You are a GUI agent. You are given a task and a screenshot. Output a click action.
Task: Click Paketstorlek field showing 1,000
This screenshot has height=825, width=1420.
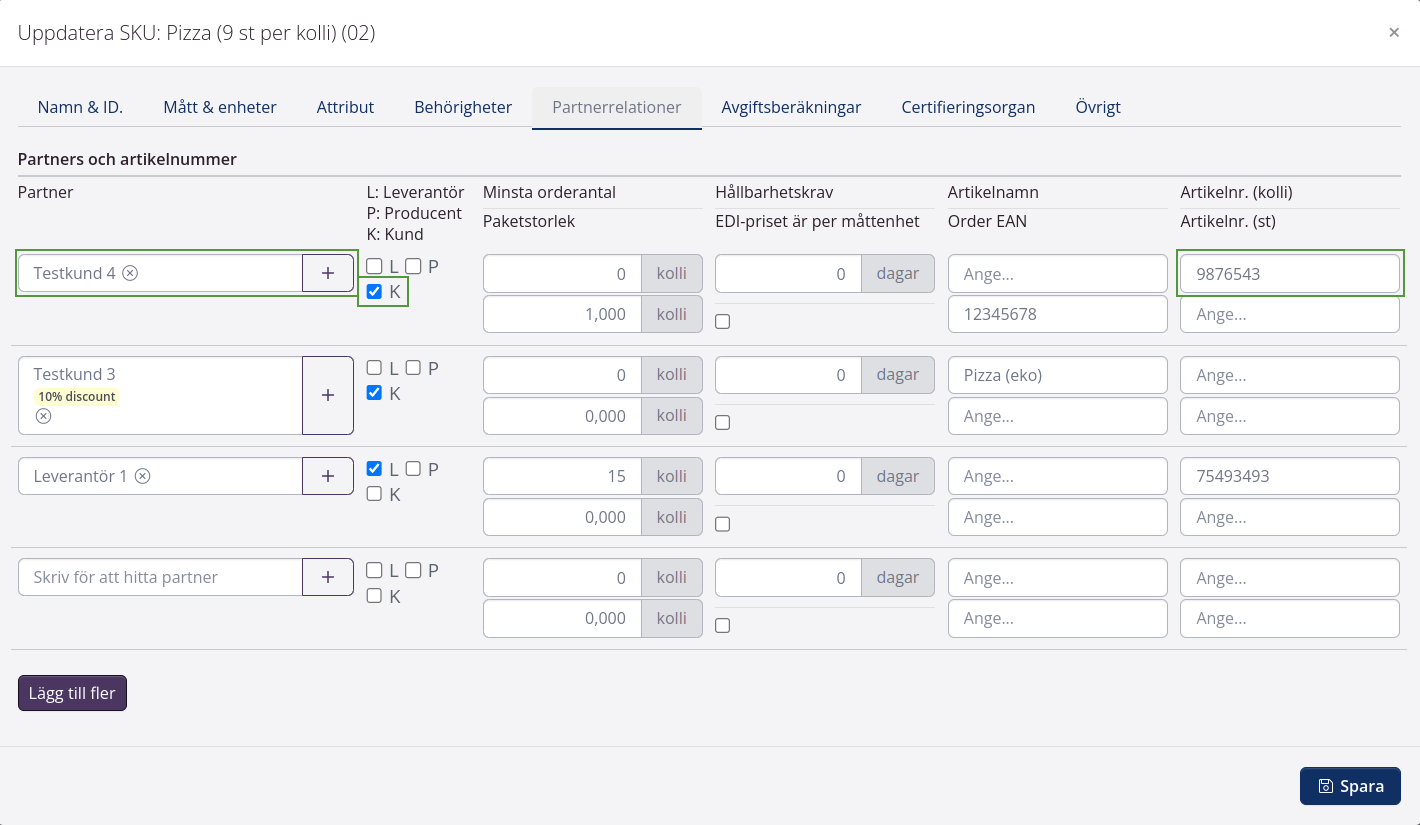562,314
